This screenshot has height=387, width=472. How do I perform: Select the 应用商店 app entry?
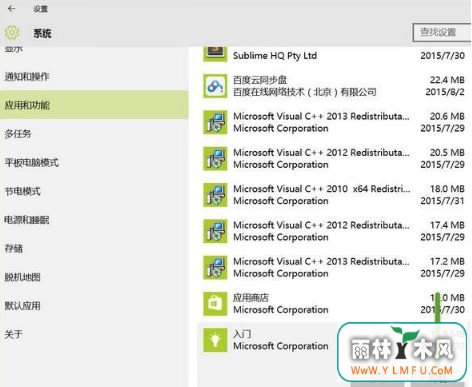click(x=334, y=304)
